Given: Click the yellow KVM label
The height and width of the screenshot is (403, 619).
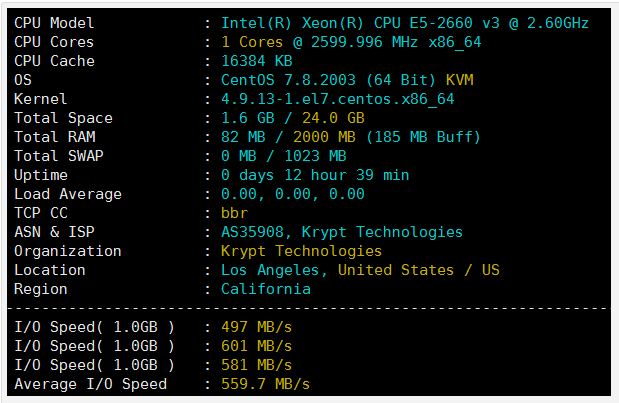Looking at the screenshot, I should click(461, 80).
